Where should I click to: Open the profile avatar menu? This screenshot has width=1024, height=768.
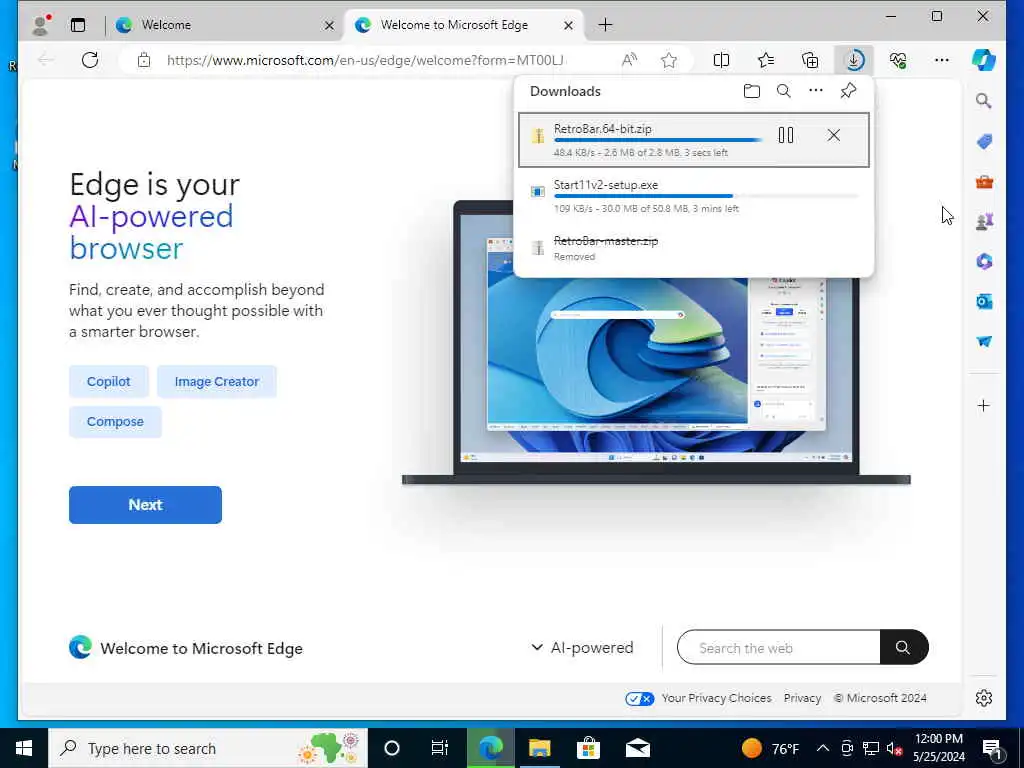pos(42,25)
